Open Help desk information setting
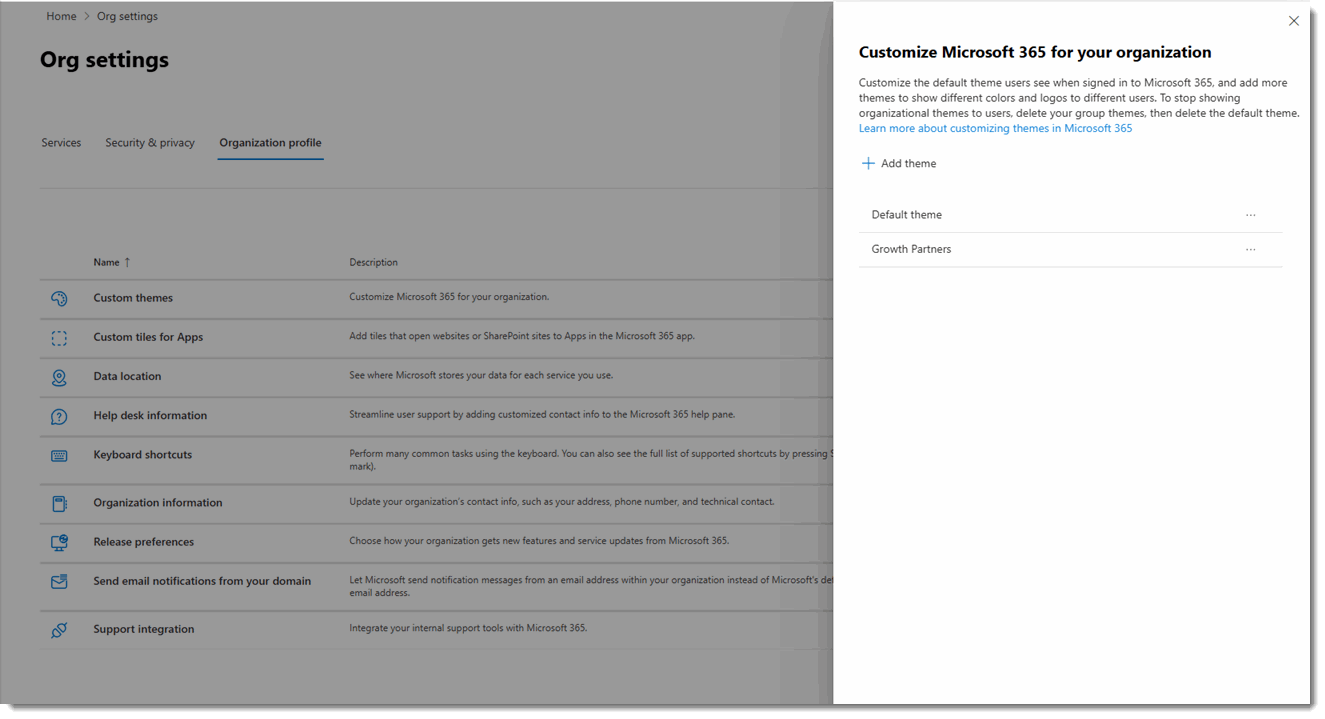Viewport: 1325px width, 719px height. click(150, 415)
